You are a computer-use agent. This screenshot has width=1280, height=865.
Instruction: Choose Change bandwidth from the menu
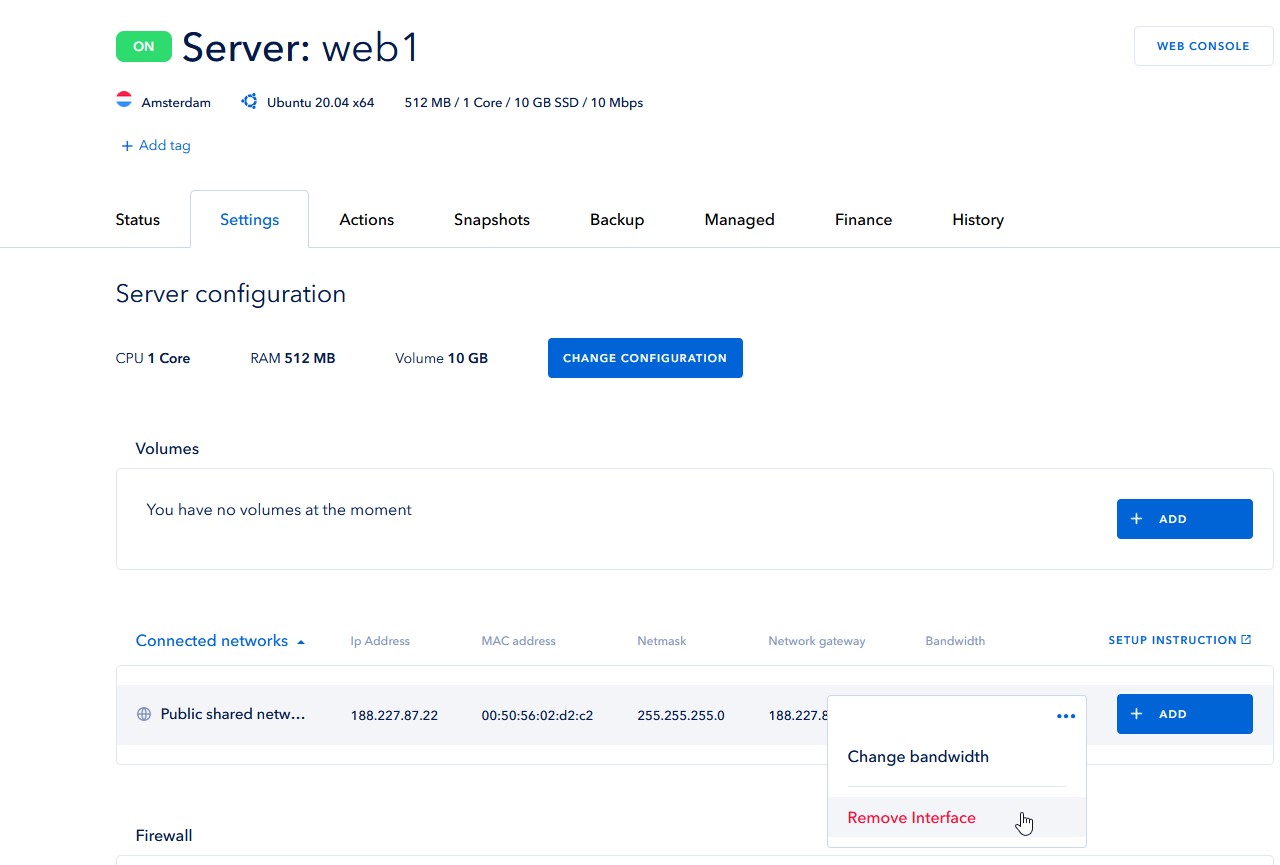click(x=918, y=757)
